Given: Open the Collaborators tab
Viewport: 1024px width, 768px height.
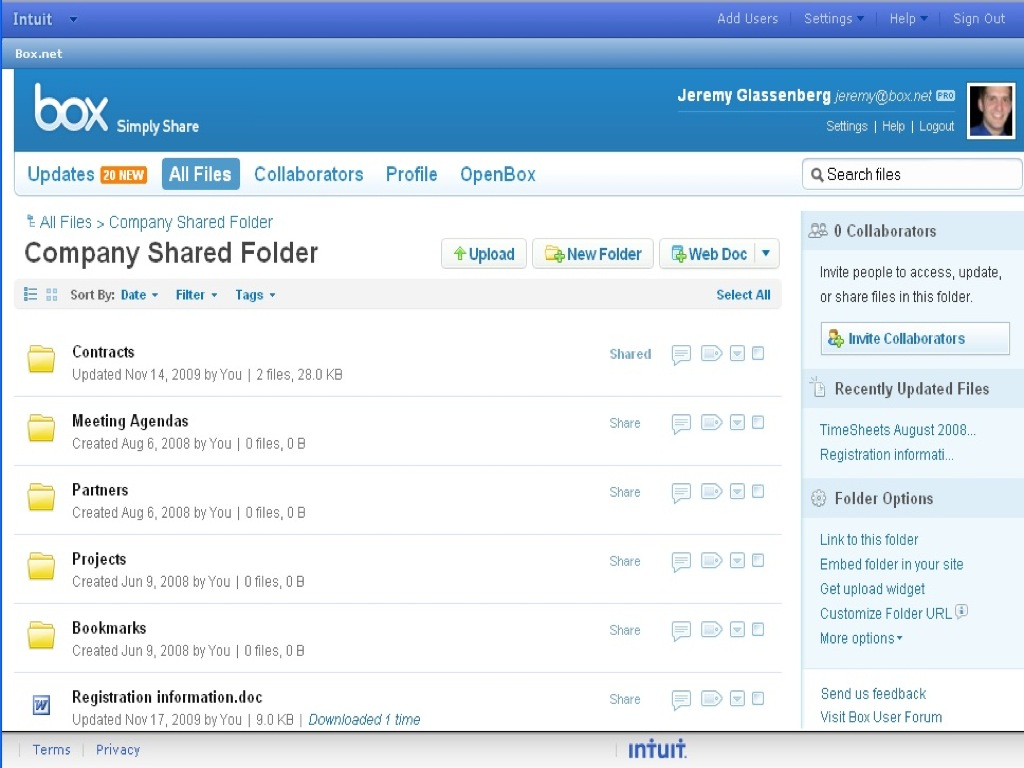Looking at the screenshot, I should [x=309, y=174].
